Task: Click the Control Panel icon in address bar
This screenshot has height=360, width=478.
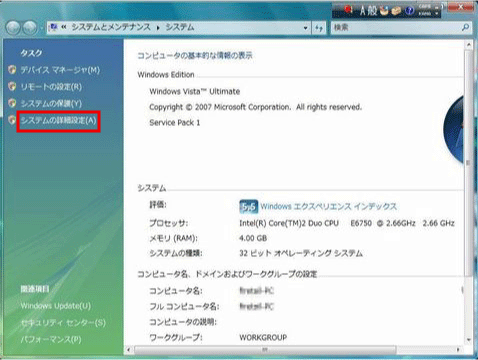Action: (x=53, y=27)
